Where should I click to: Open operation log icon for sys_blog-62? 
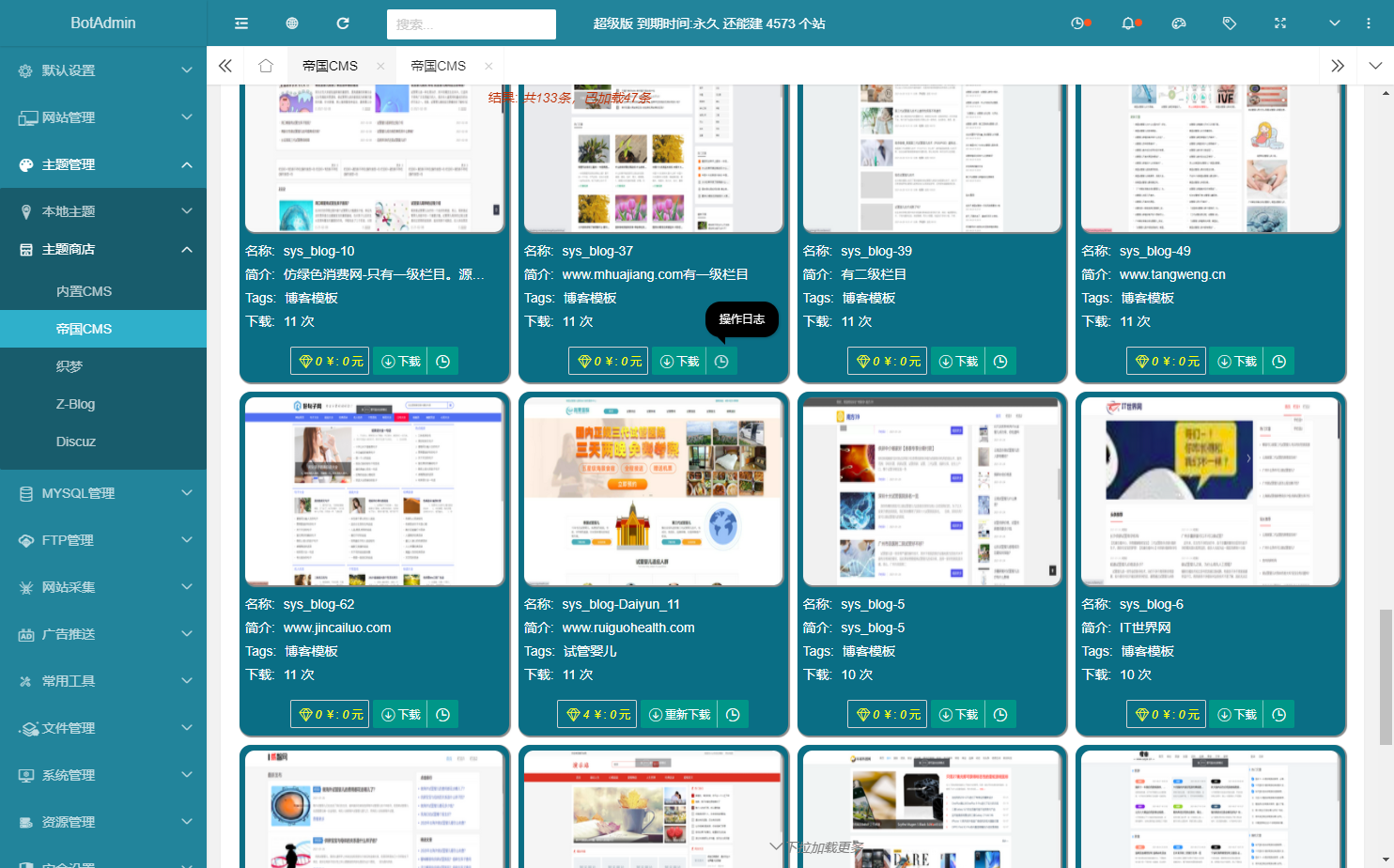(x=443, y=714)
